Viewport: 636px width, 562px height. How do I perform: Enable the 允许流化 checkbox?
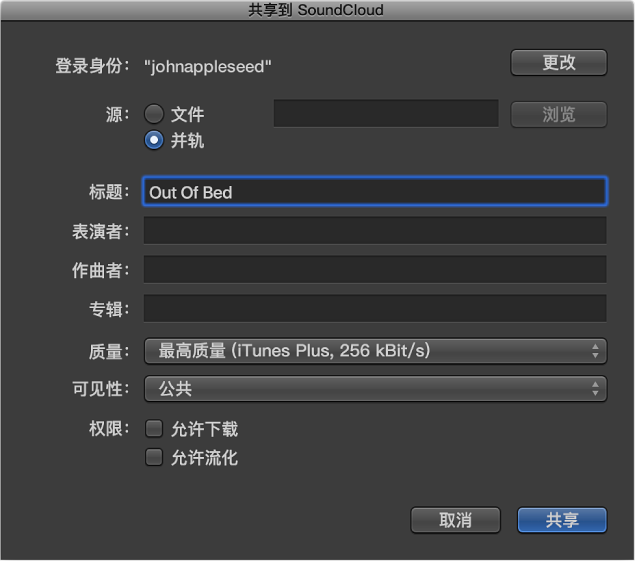pyautogui.click(x=154, y=457)
